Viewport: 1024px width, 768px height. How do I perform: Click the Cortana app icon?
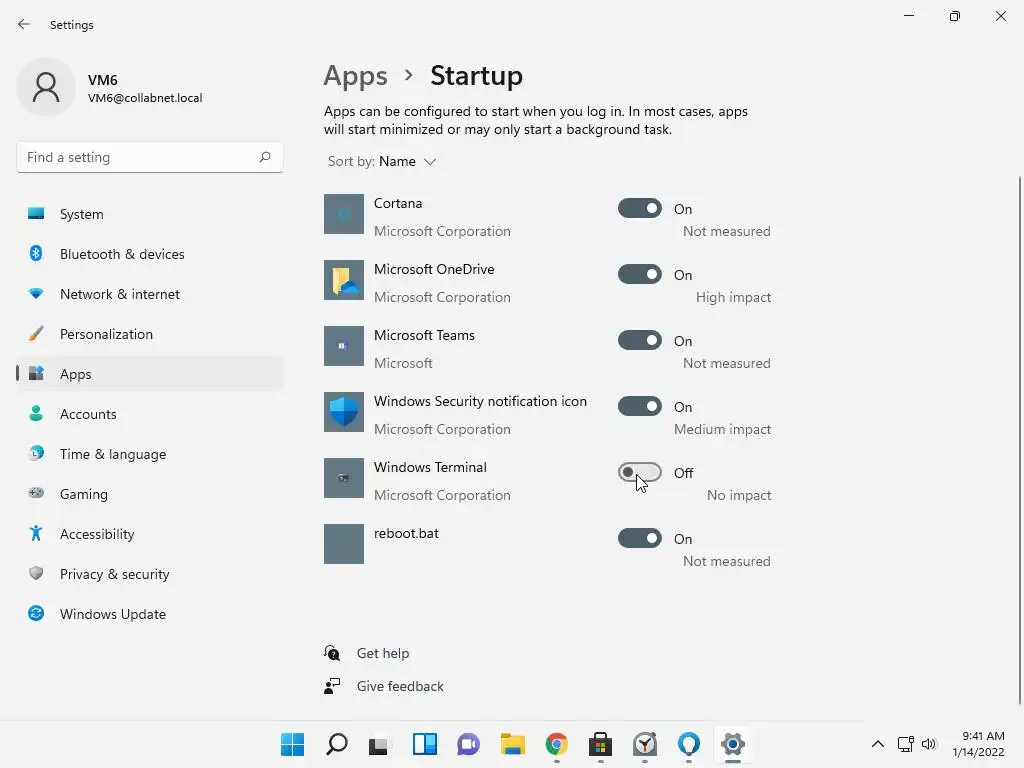(344, 214)
